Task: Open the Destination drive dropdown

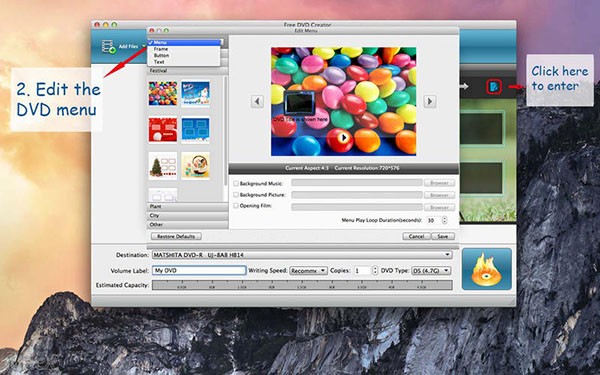Action: point(302,255)
